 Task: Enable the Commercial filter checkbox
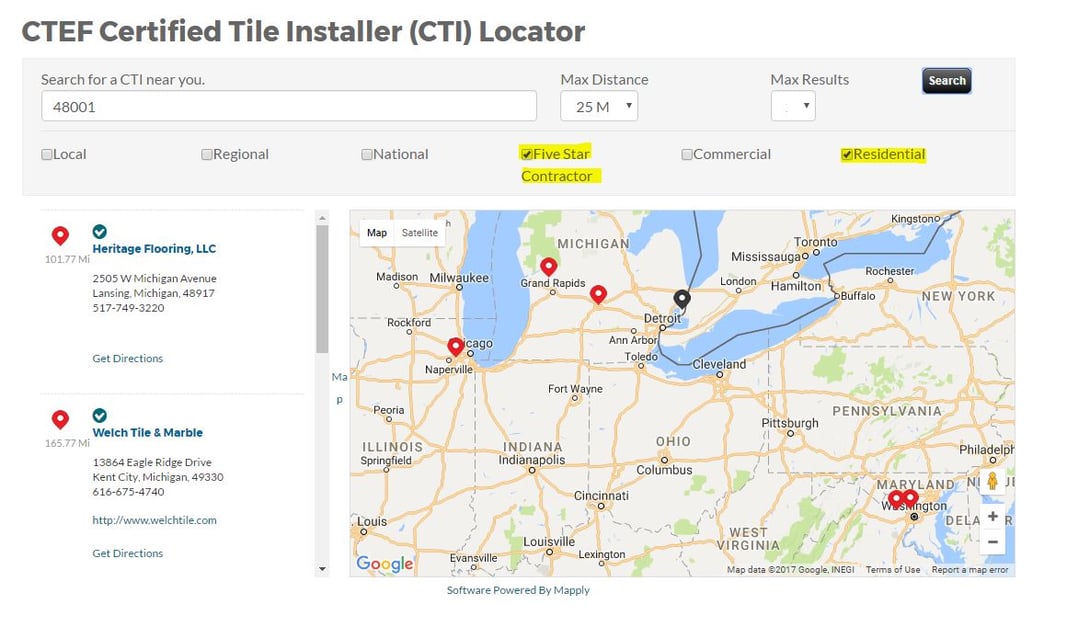tap(687, 153)
